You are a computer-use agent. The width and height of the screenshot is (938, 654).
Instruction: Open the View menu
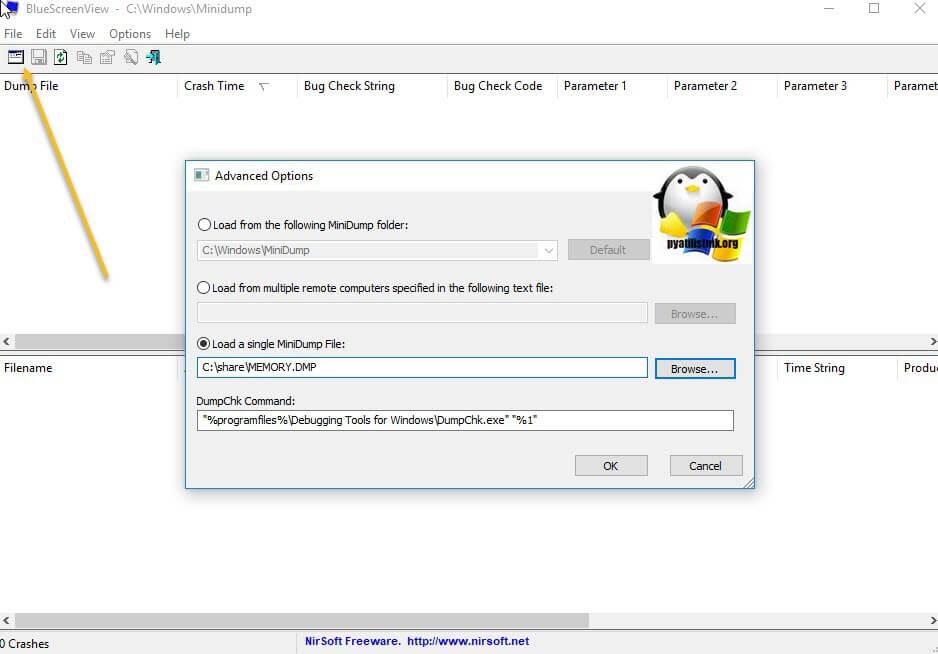pyautogui.click(x=82, y=34)
